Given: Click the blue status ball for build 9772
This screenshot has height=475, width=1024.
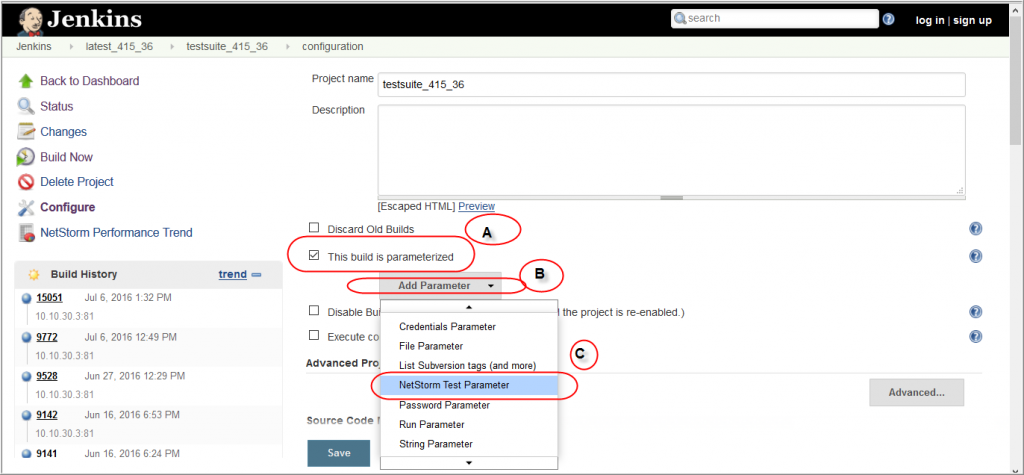Looking at the screenshot, I should (x=27, y=338).
